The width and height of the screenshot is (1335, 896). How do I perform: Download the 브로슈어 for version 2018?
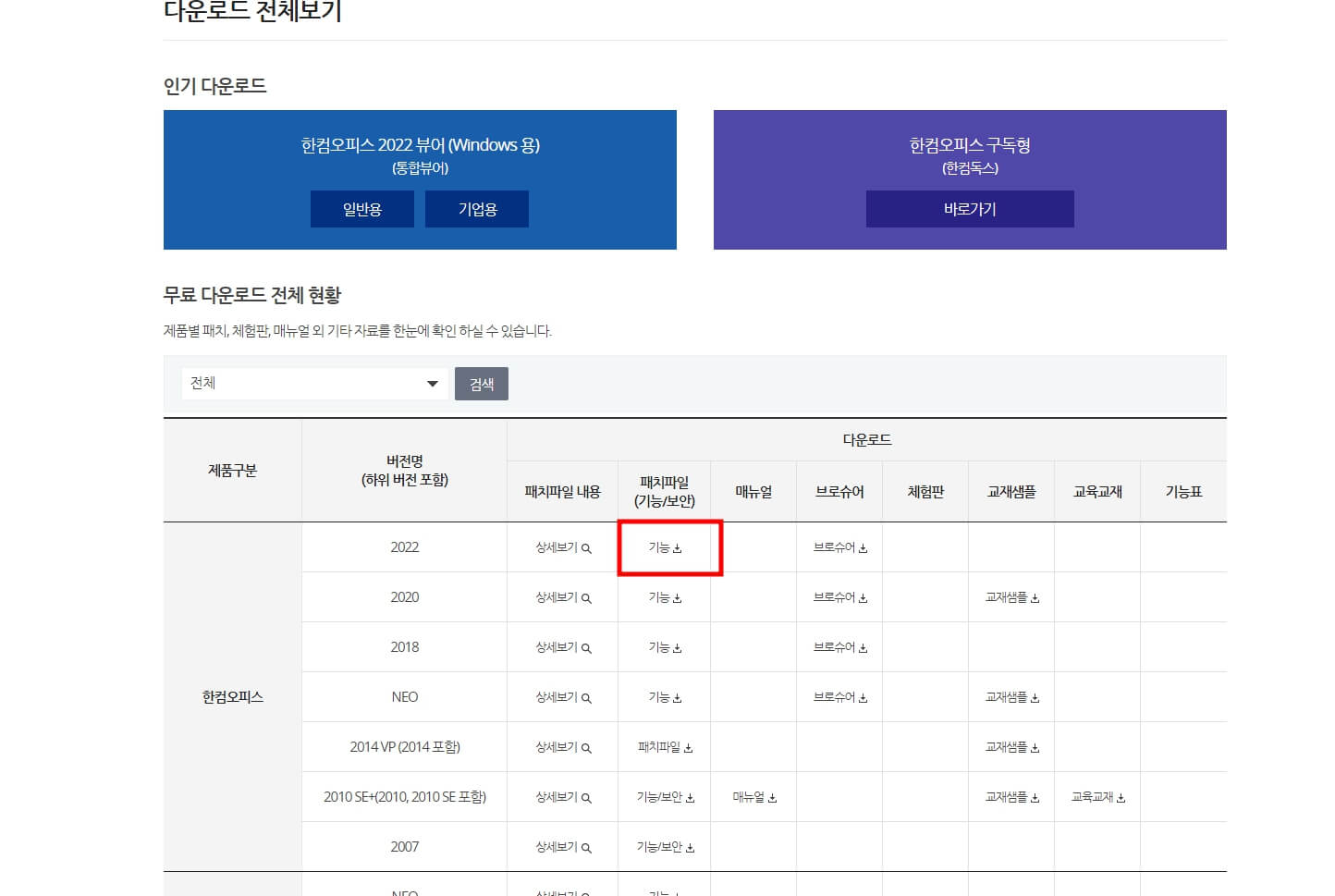[x=839, y=647]
